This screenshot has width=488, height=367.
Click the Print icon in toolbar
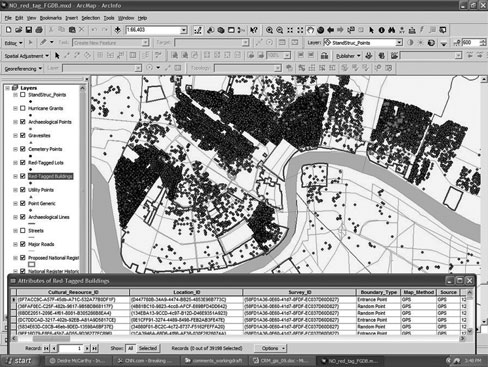point(39,30)
